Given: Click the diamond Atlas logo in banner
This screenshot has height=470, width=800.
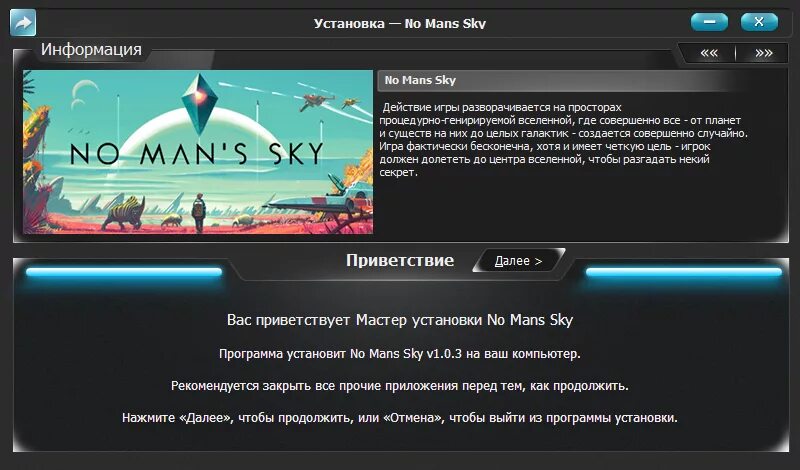Looking at the screenshot, I should pos(200,103).
